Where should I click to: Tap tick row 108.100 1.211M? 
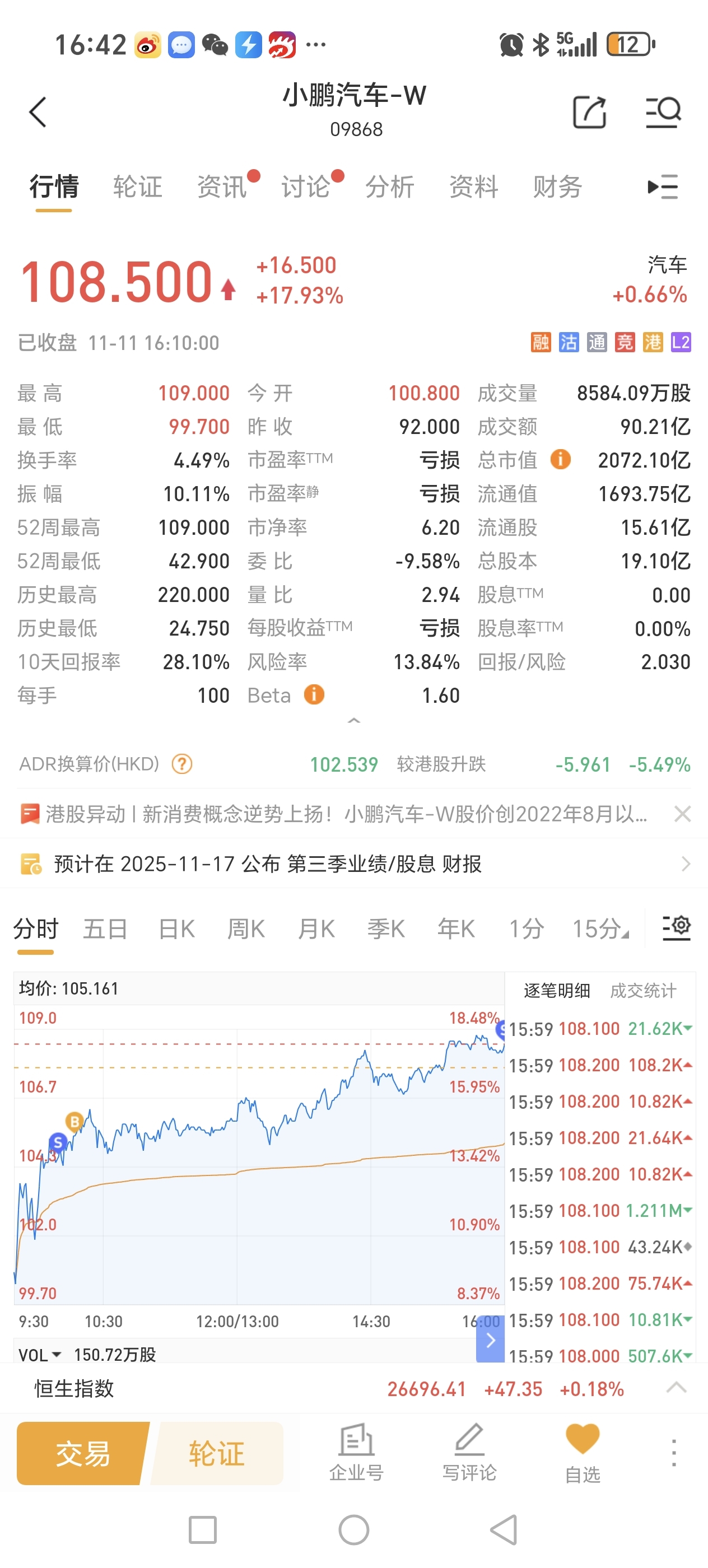600,1211
